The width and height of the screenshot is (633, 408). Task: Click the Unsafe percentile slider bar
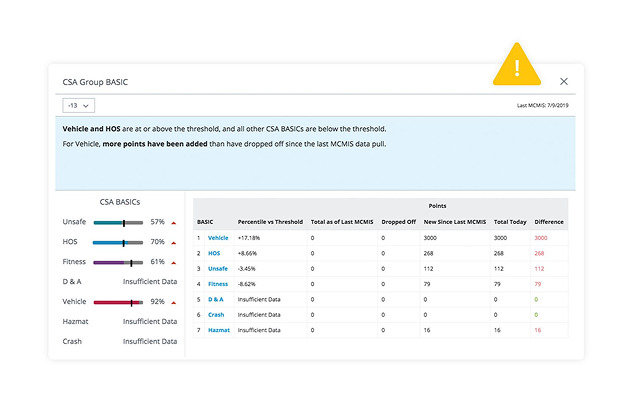click(x=118, y=223)
